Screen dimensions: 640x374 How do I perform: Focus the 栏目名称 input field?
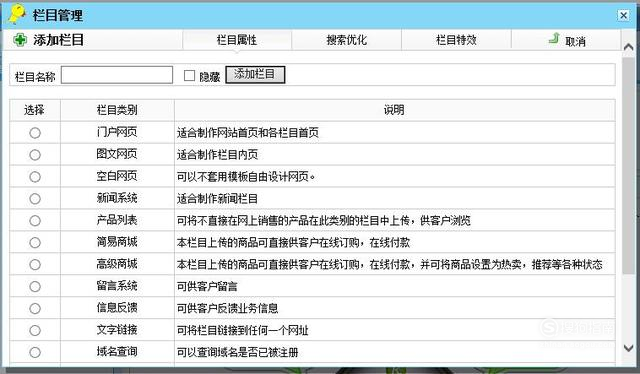pos(117,75)
